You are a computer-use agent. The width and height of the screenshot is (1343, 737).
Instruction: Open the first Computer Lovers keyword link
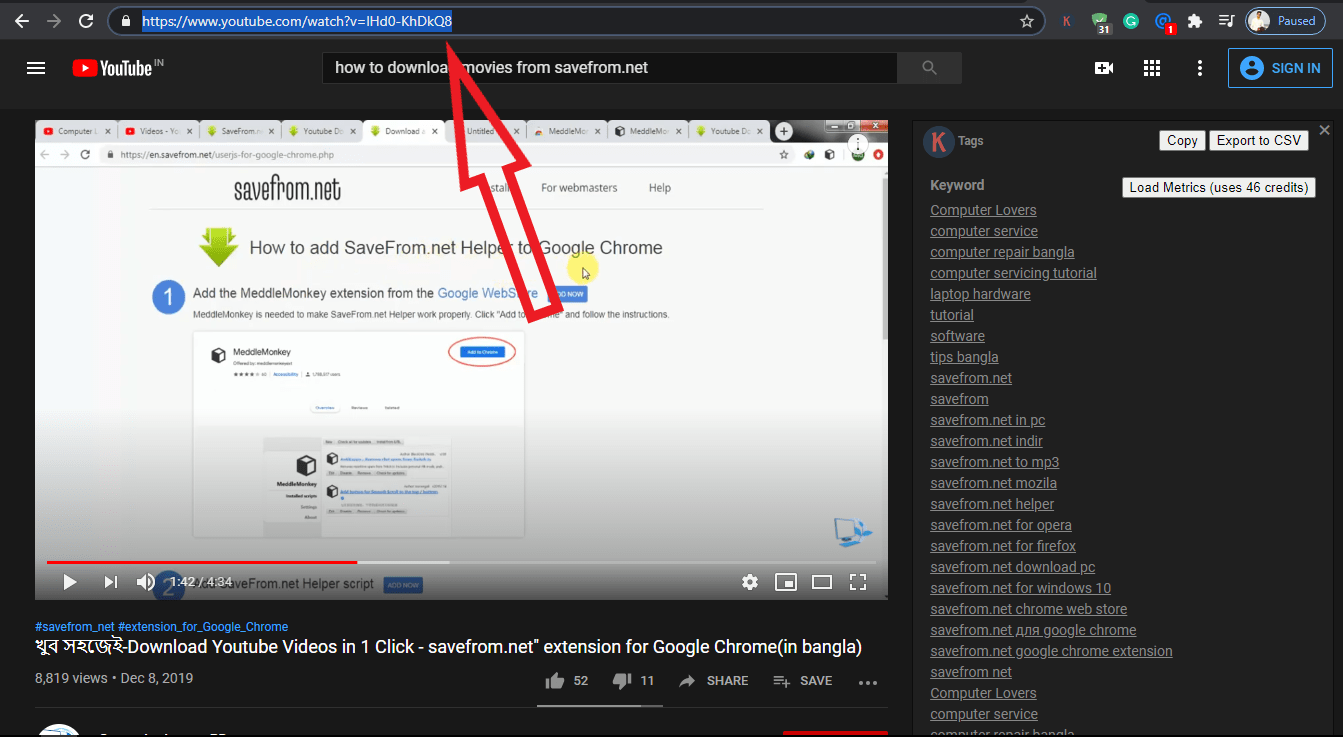click(983, 210)
